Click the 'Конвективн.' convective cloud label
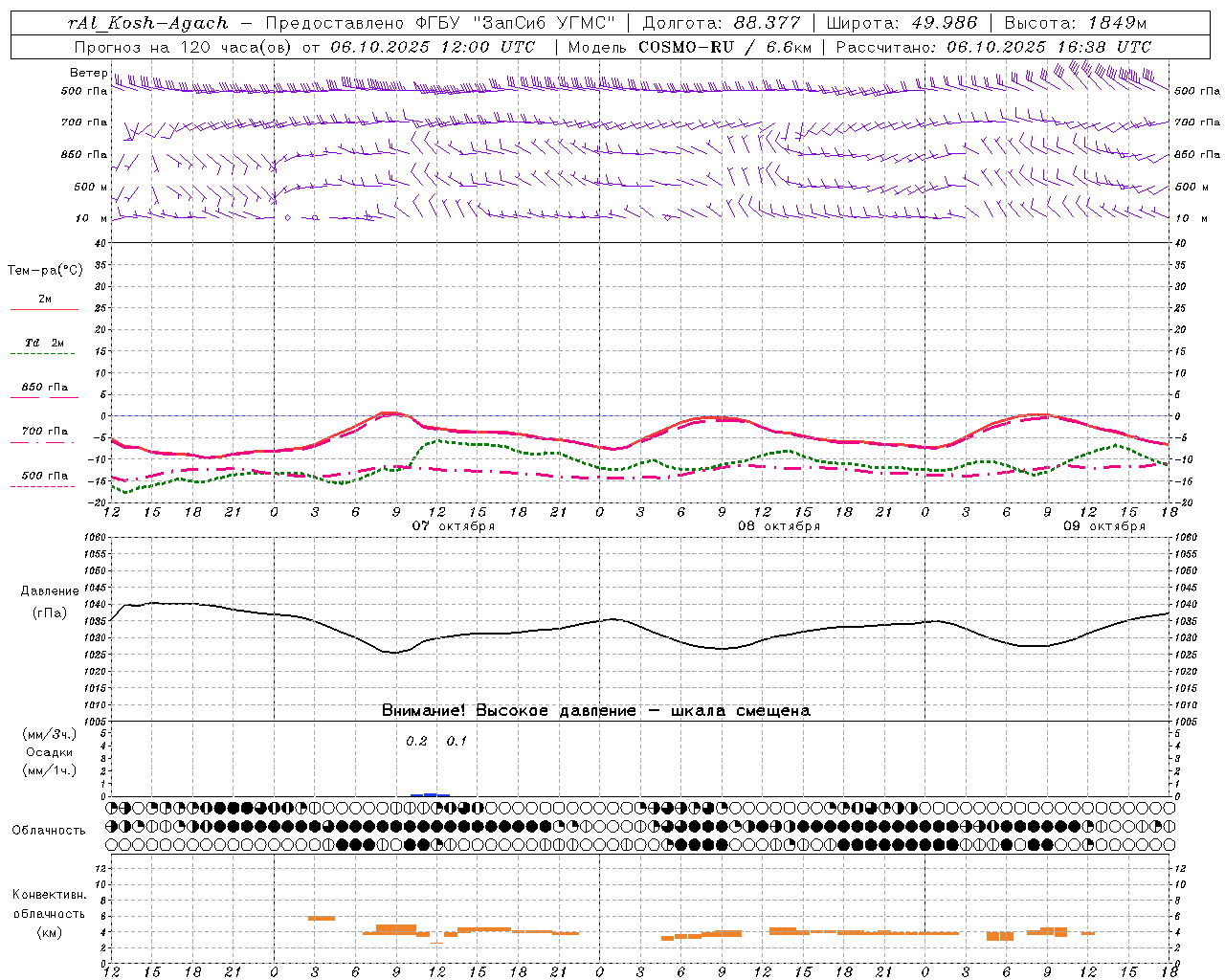Viewport: 1225px width, 980px height. (x=49, y=895)
